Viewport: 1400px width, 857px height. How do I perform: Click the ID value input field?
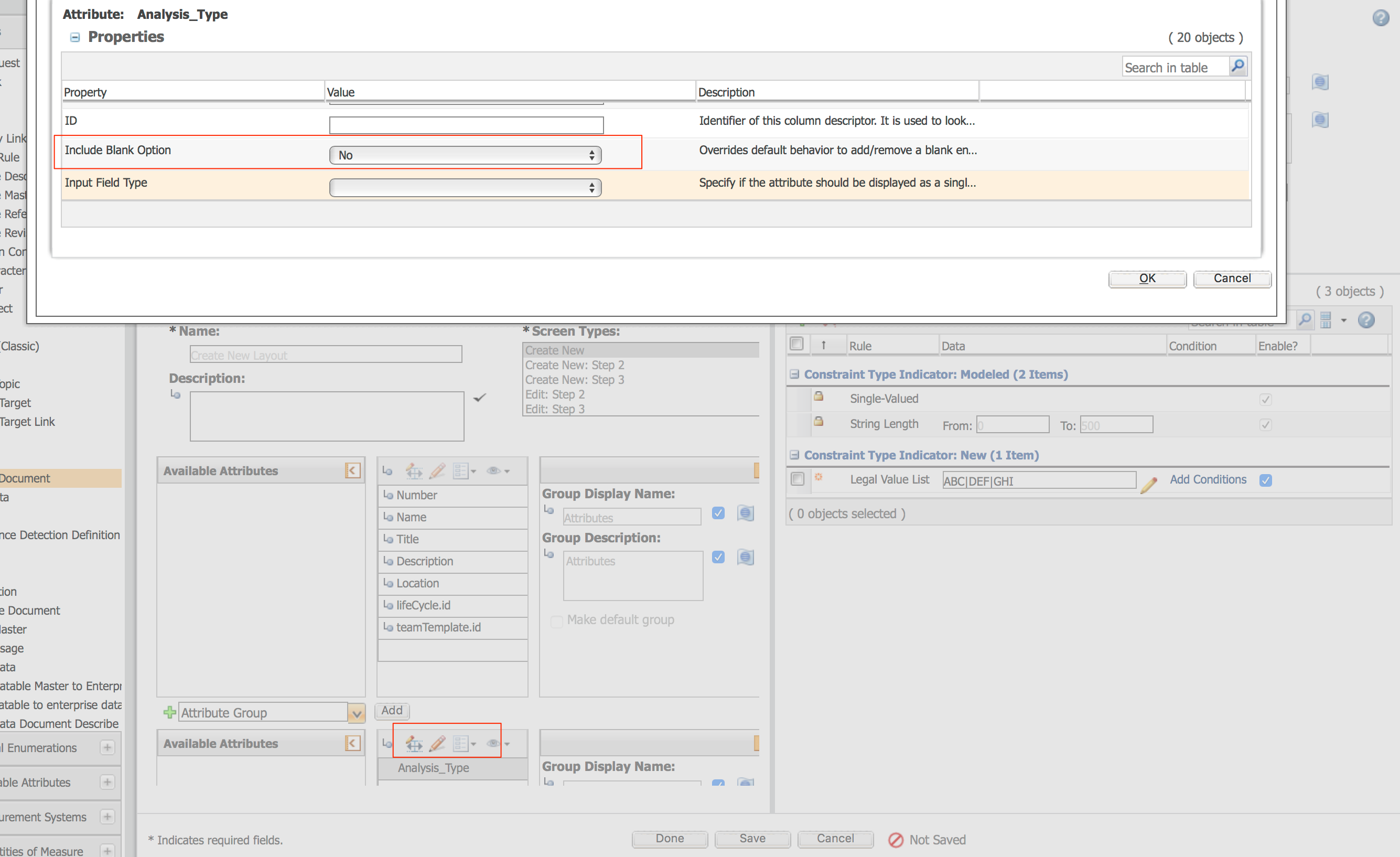point(466,125)
